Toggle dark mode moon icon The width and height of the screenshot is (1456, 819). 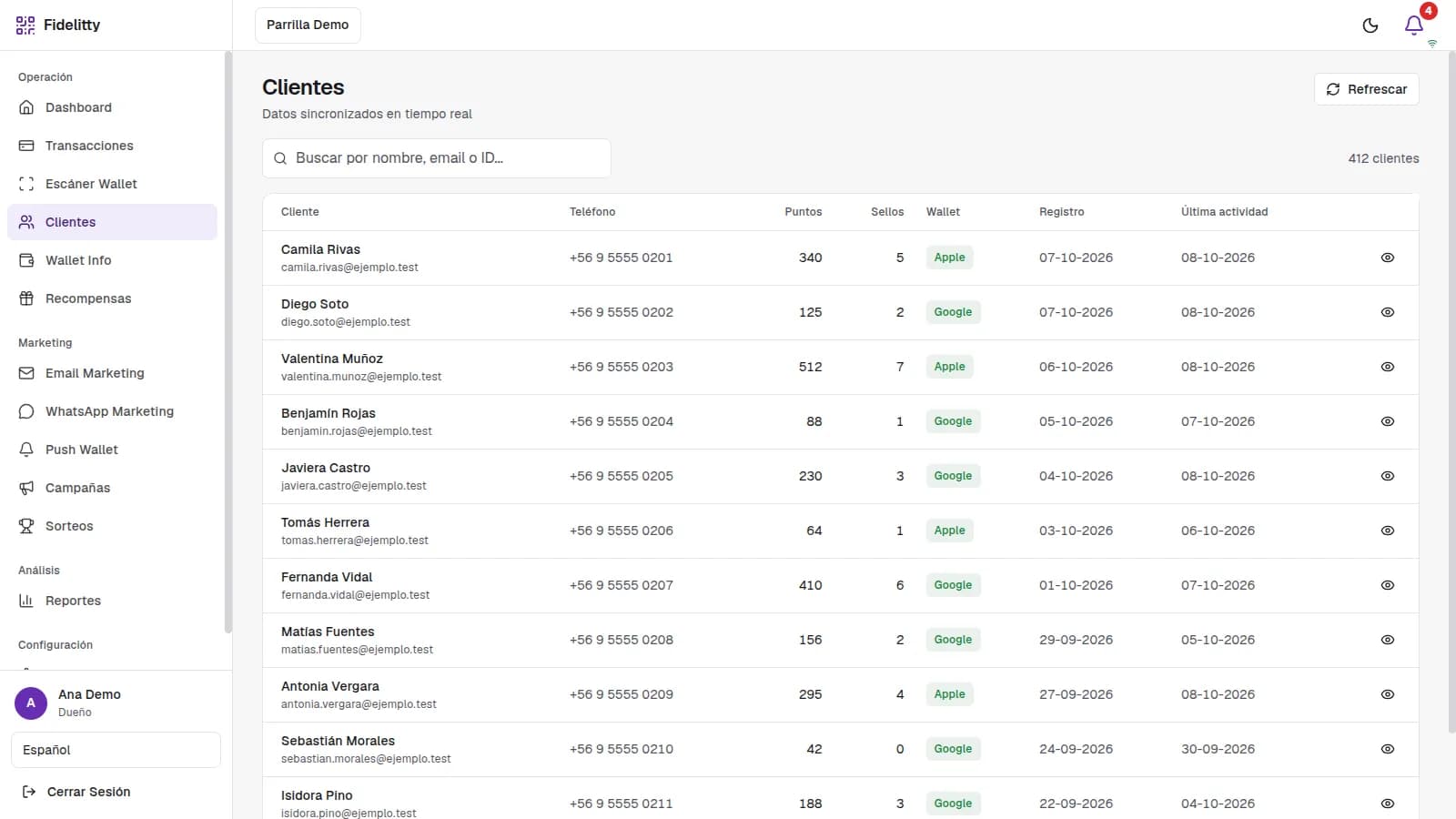click(x=1370, y=25)
